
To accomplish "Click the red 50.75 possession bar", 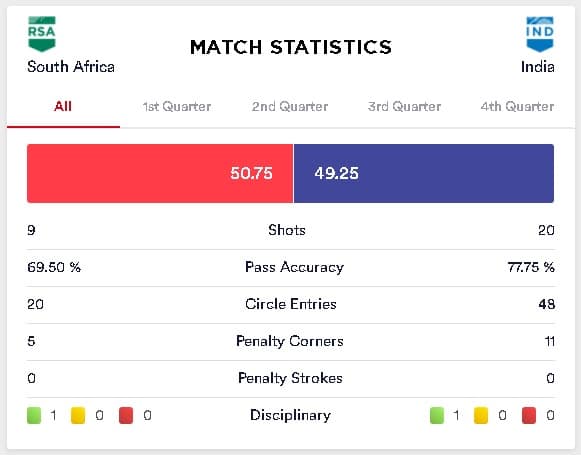I will (x=160, y=173).
